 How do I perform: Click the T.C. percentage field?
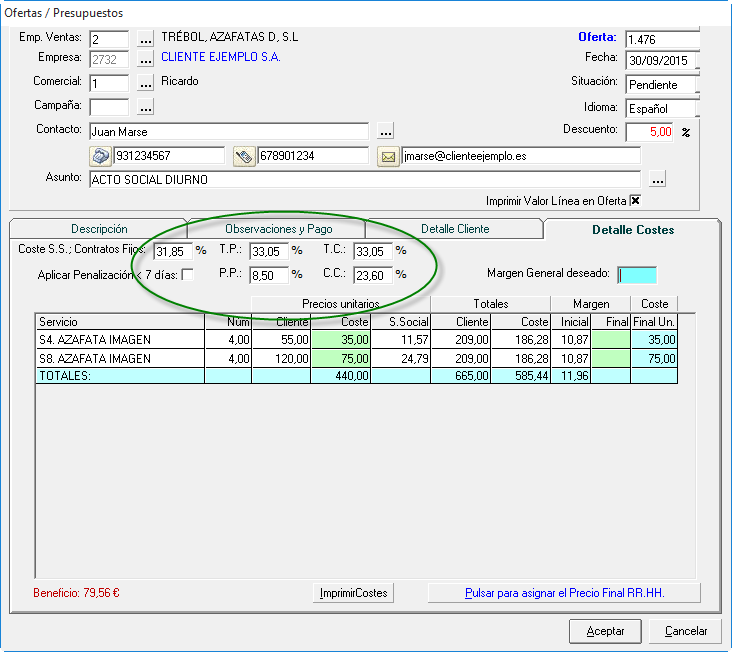click(x=373, y=252)
